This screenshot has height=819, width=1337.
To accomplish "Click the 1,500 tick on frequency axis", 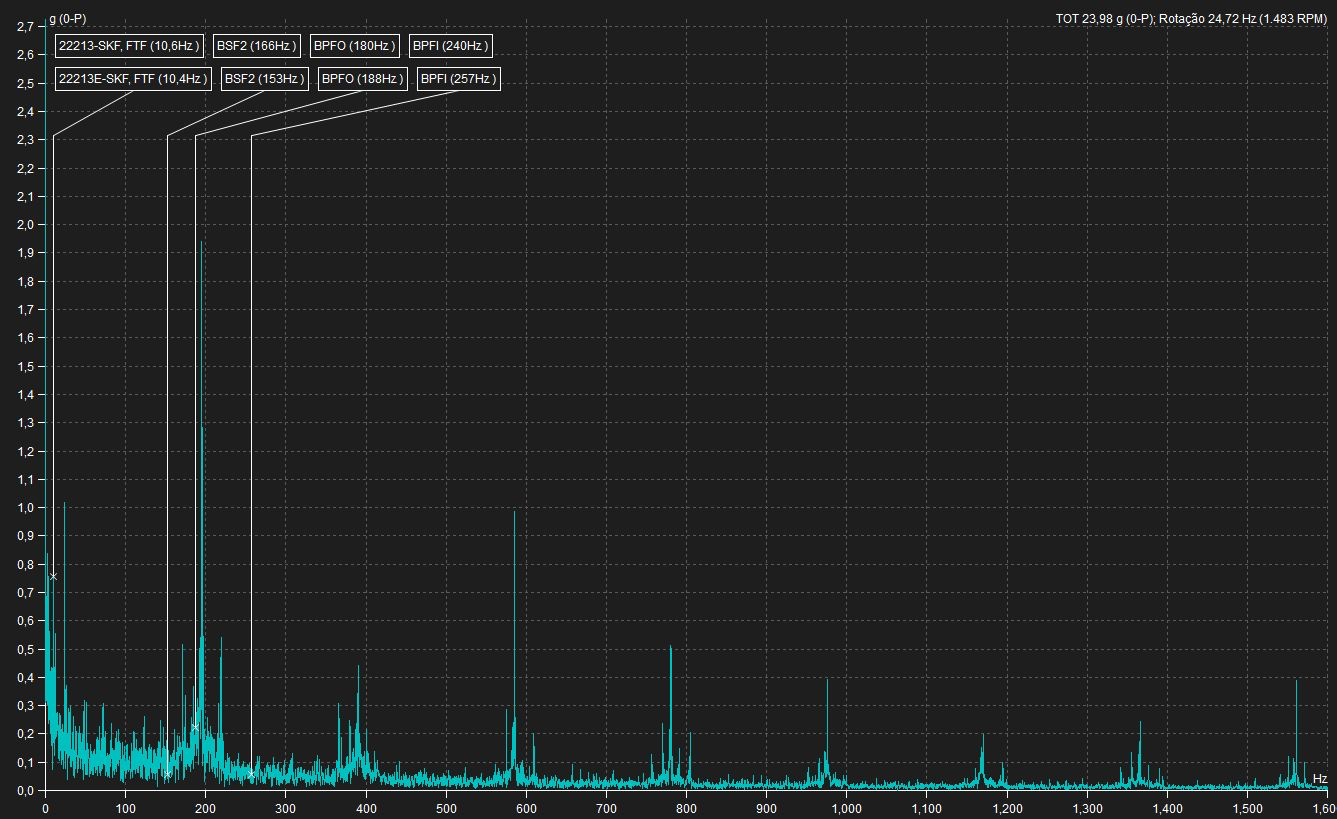I will pyautogui.click(x=1247, y=808).
